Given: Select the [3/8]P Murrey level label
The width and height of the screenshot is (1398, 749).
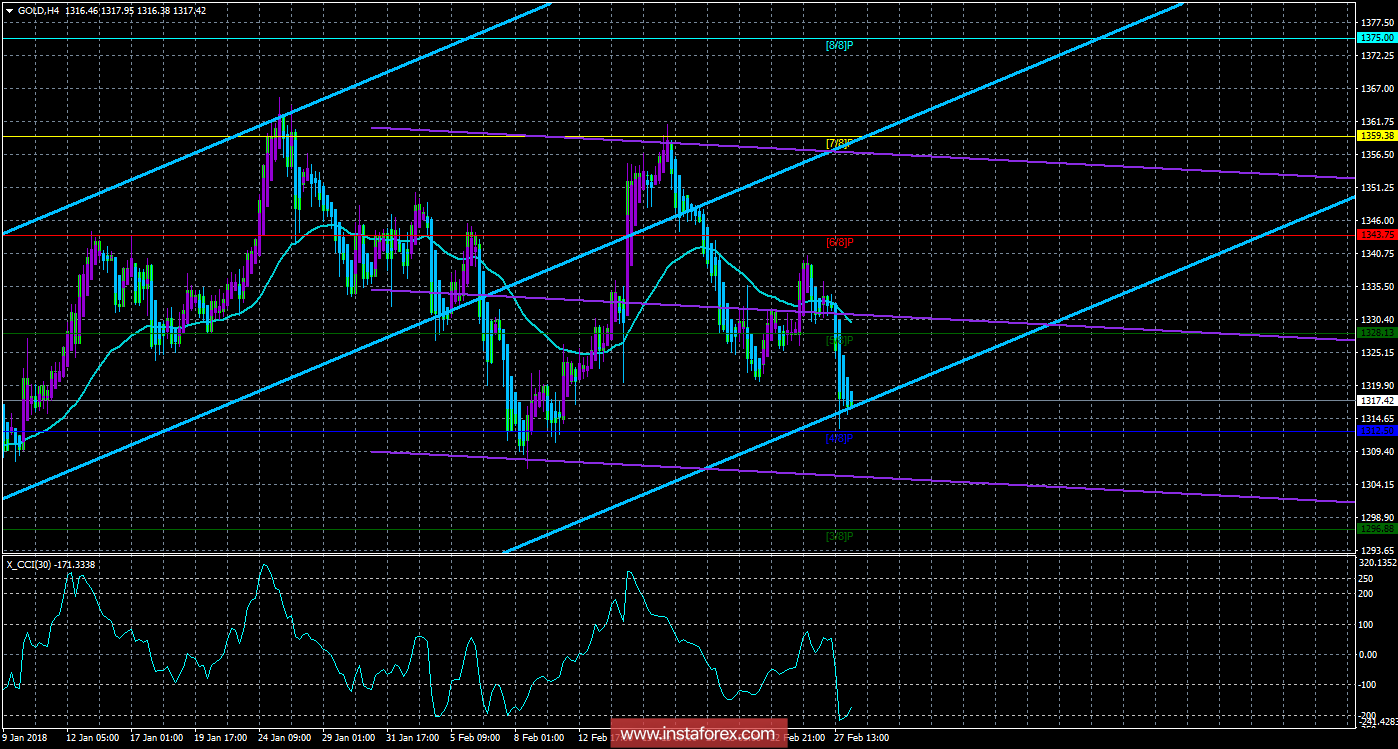Looking at the screenshot, I should click(x=838, y=536).
